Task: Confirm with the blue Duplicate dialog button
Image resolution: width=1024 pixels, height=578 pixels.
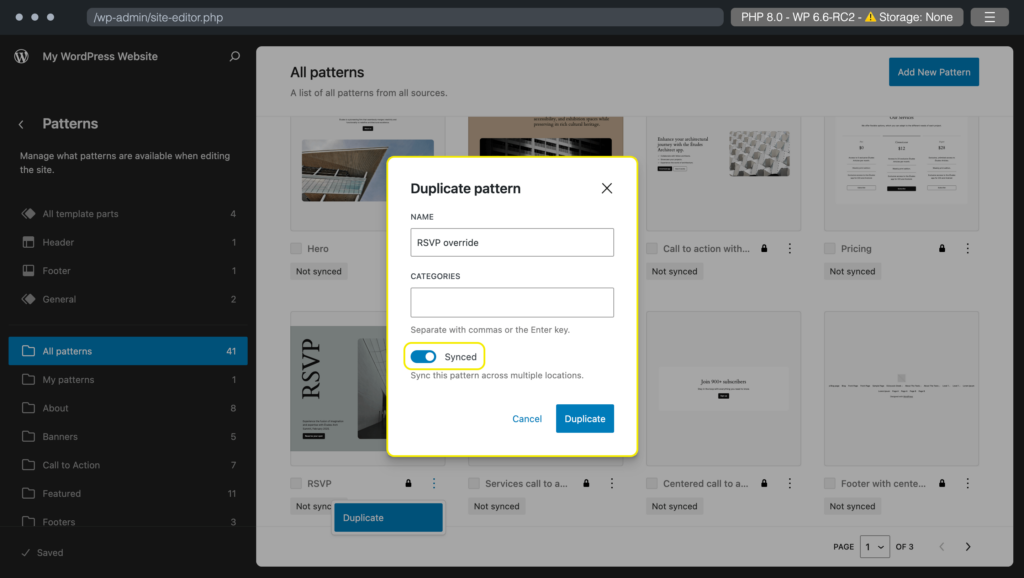Action: tap(584, 419)
